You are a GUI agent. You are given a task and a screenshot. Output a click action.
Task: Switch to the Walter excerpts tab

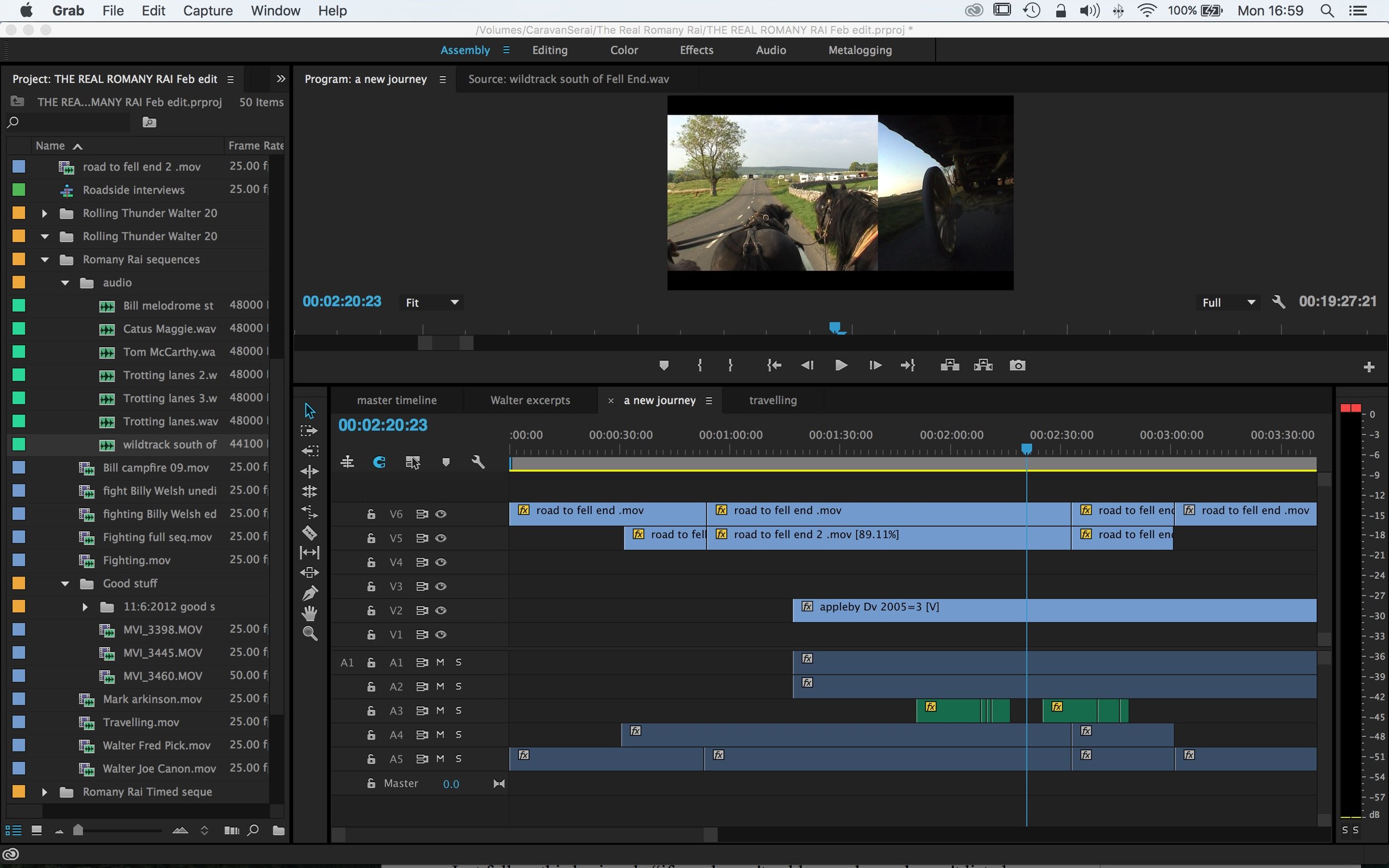[x=530, y=400]
